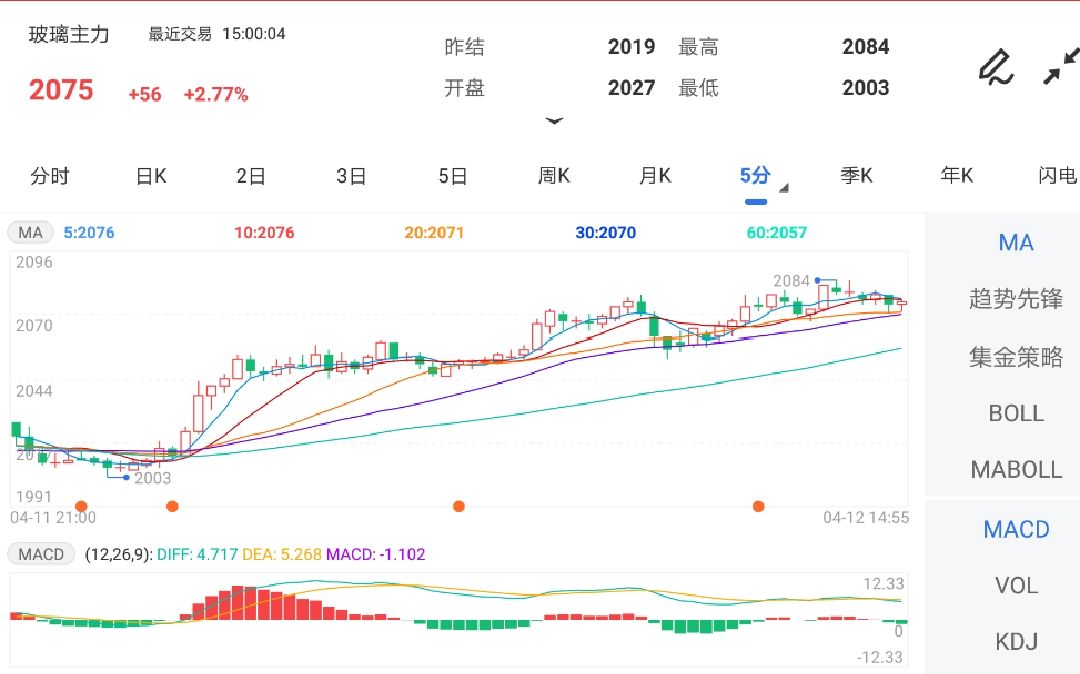1080x674 pixels.
Task: Click the MACD label pill in the indicator panel
Action: click(x=40, y=553)
